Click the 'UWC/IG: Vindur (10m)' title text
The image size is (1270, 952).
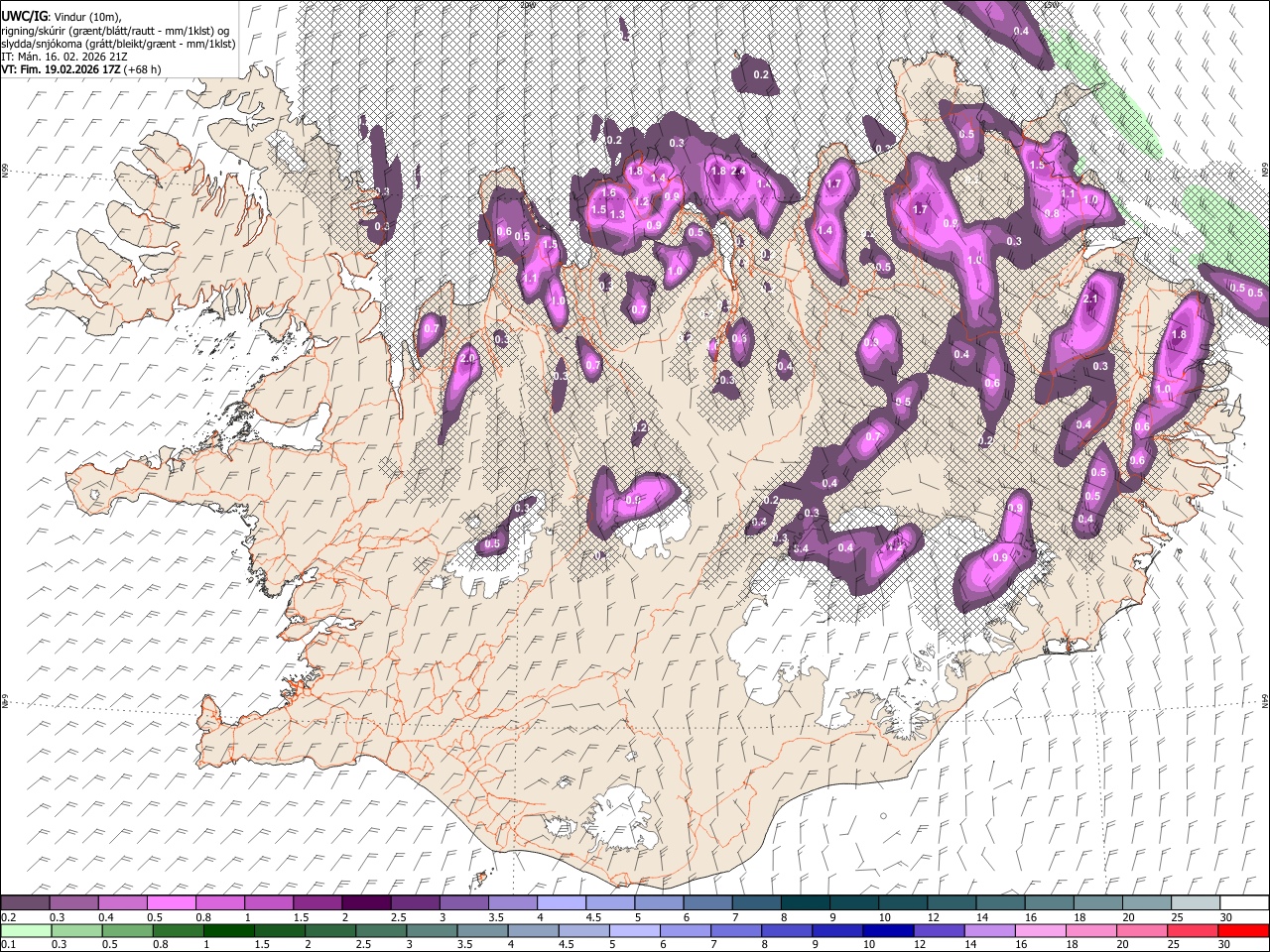coord(62,17)
